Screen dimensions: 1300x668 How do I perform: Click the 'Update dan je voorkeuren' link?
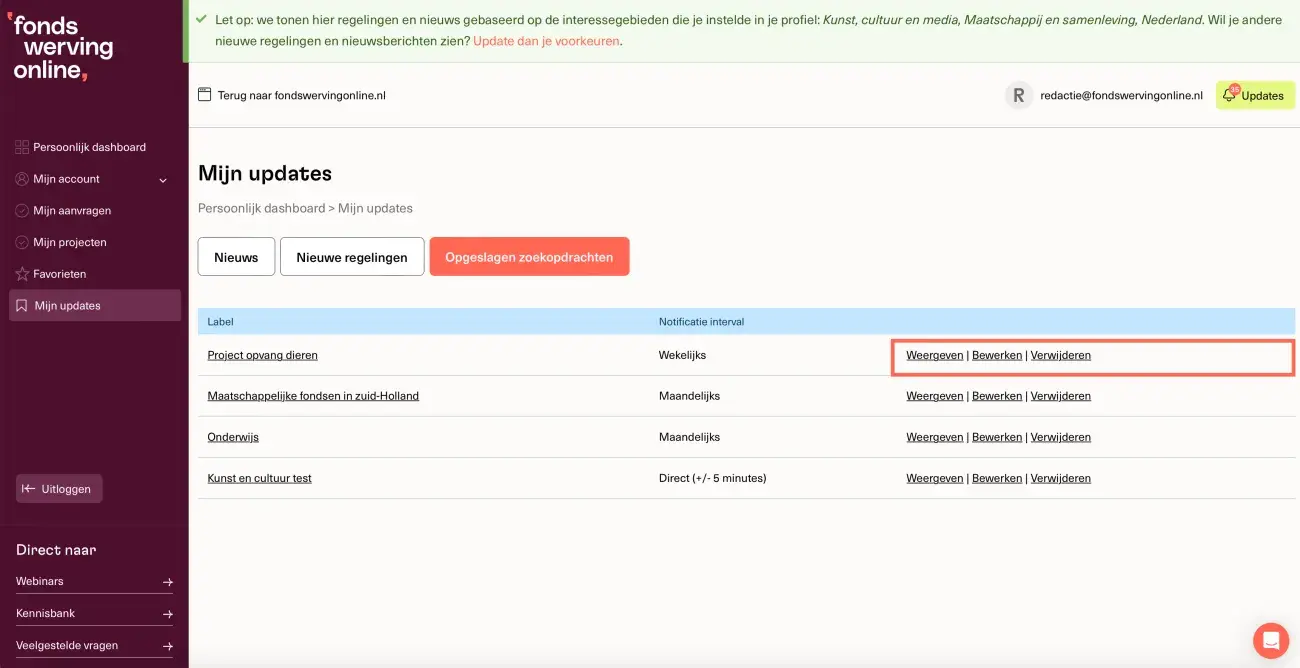pyautogui.click(x=546, y=41)
